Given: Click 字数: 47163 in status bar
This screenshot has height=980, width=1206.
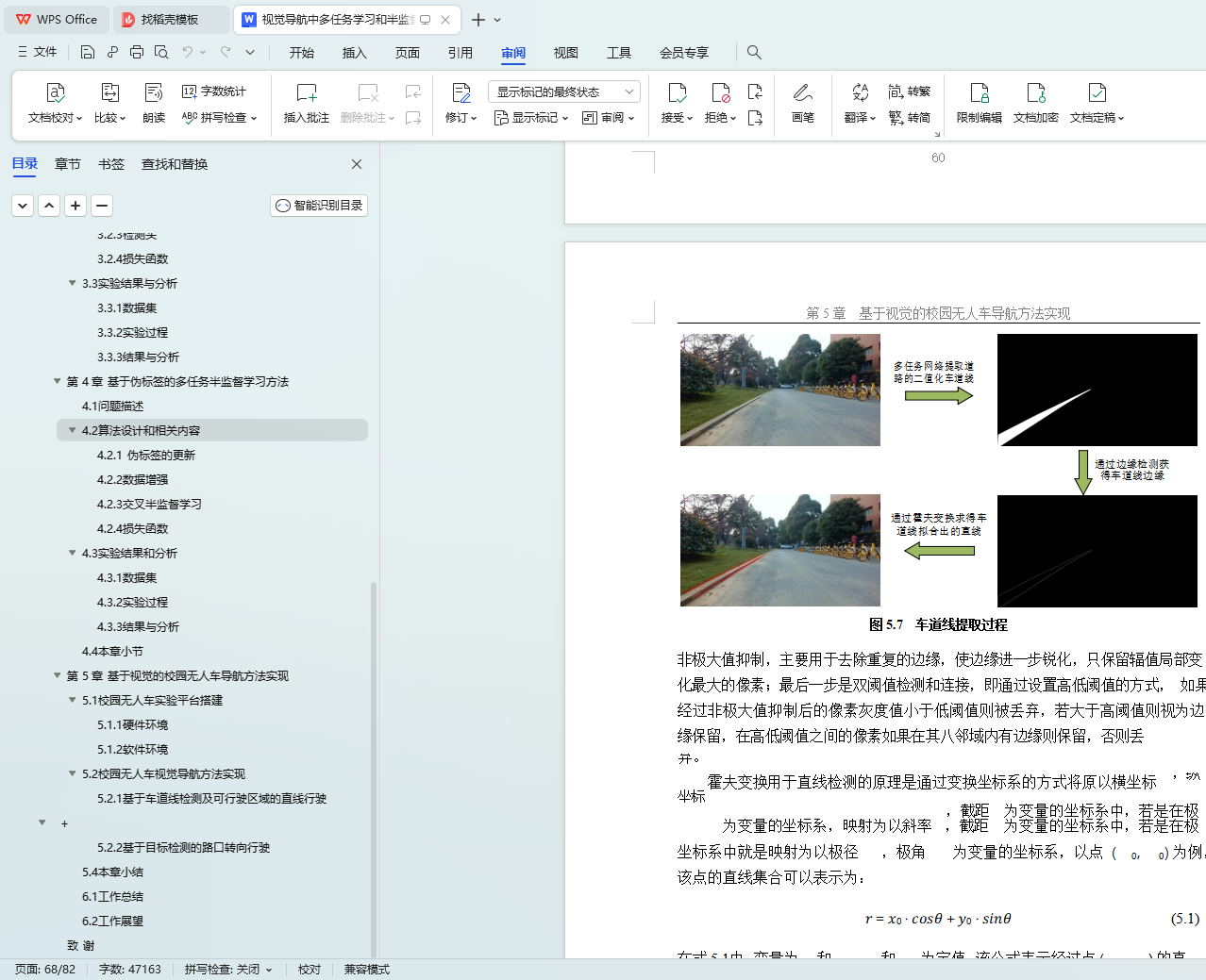Looking at the screenshot, I should click(130, 970).
